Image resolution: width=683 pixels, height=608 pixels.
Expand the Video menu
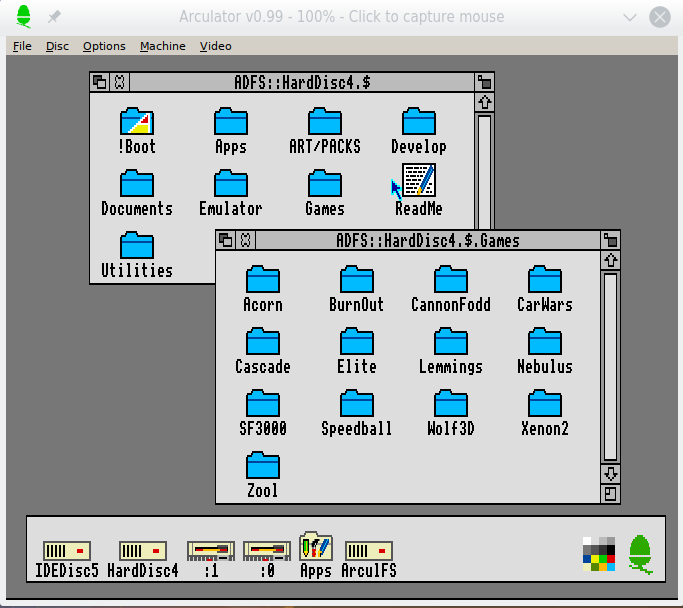coord(215,46)
